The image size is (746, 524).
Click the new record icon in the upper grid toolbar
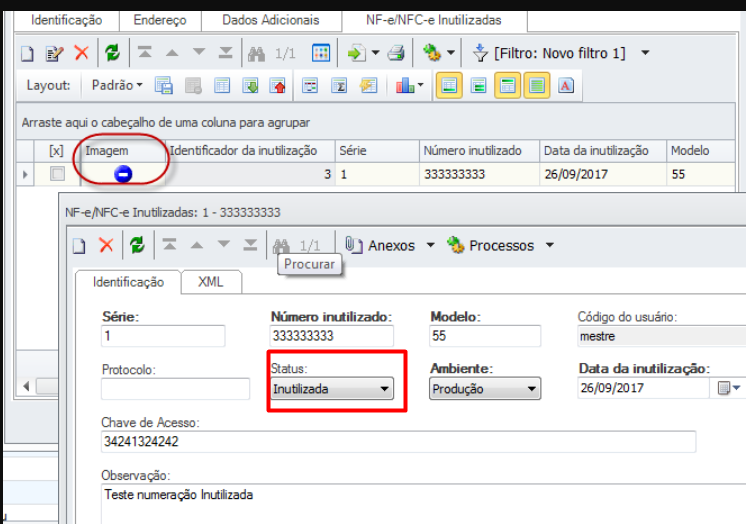(28, 53)
